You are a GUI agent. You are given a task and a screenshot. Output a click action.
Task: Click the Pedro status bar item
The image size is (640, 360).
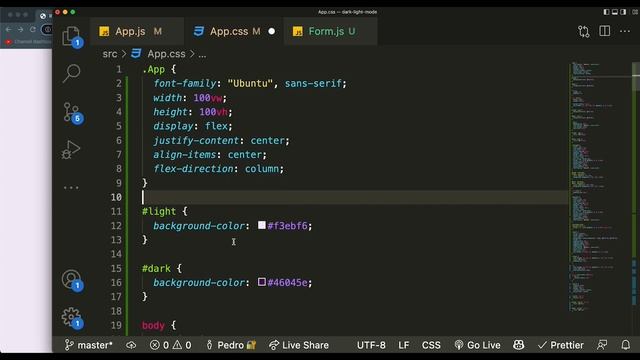(x=231, y=345)
